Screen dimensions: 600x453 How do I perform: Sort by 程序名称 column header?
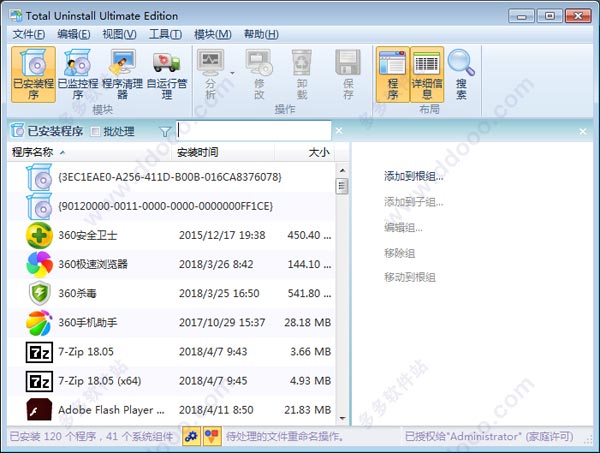tap(89, 152)
